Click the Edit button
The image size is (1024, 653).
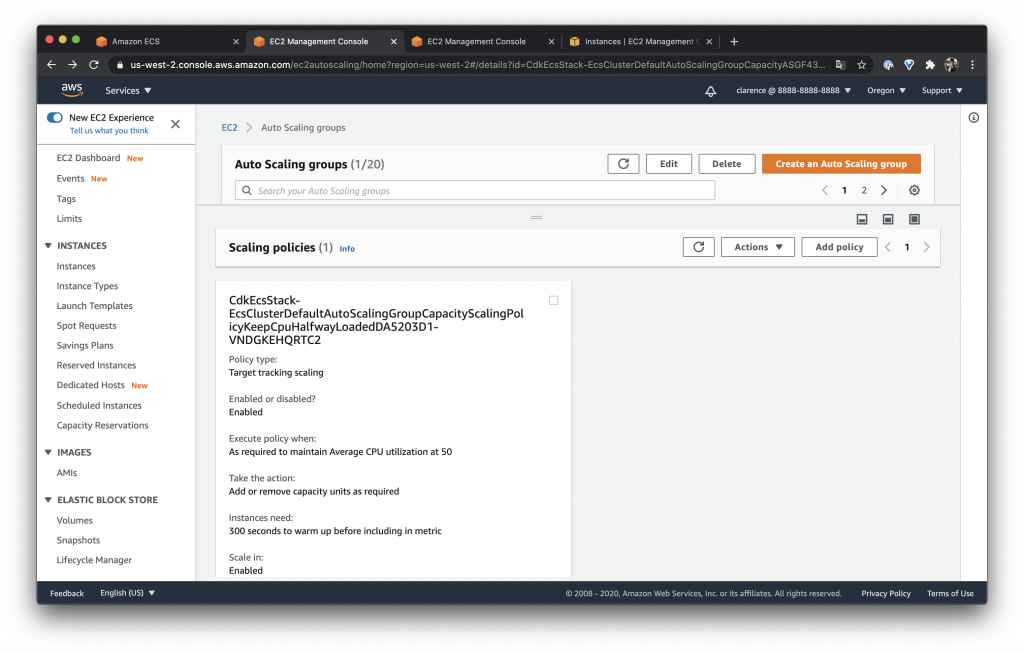[x=669, y=164]
